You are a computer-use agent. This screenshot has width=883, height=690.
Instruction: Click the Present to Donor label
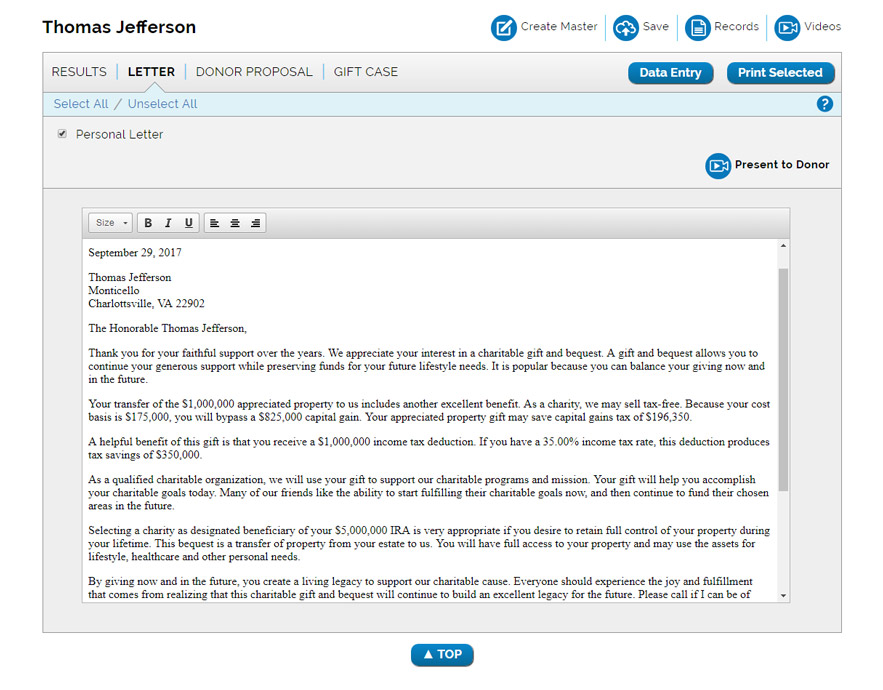[x=782, y=164]
